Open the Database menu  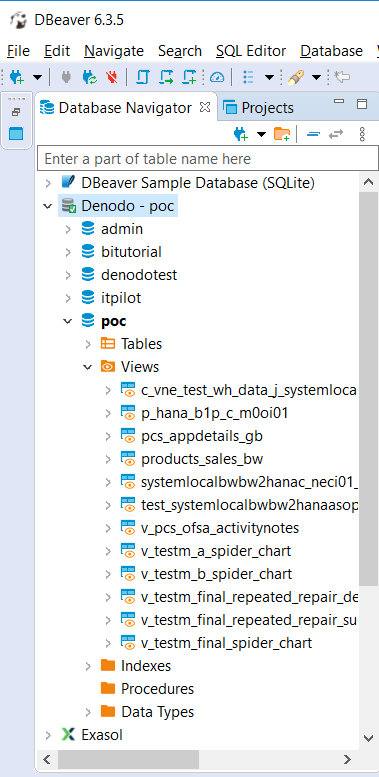[x=331, y=51]
